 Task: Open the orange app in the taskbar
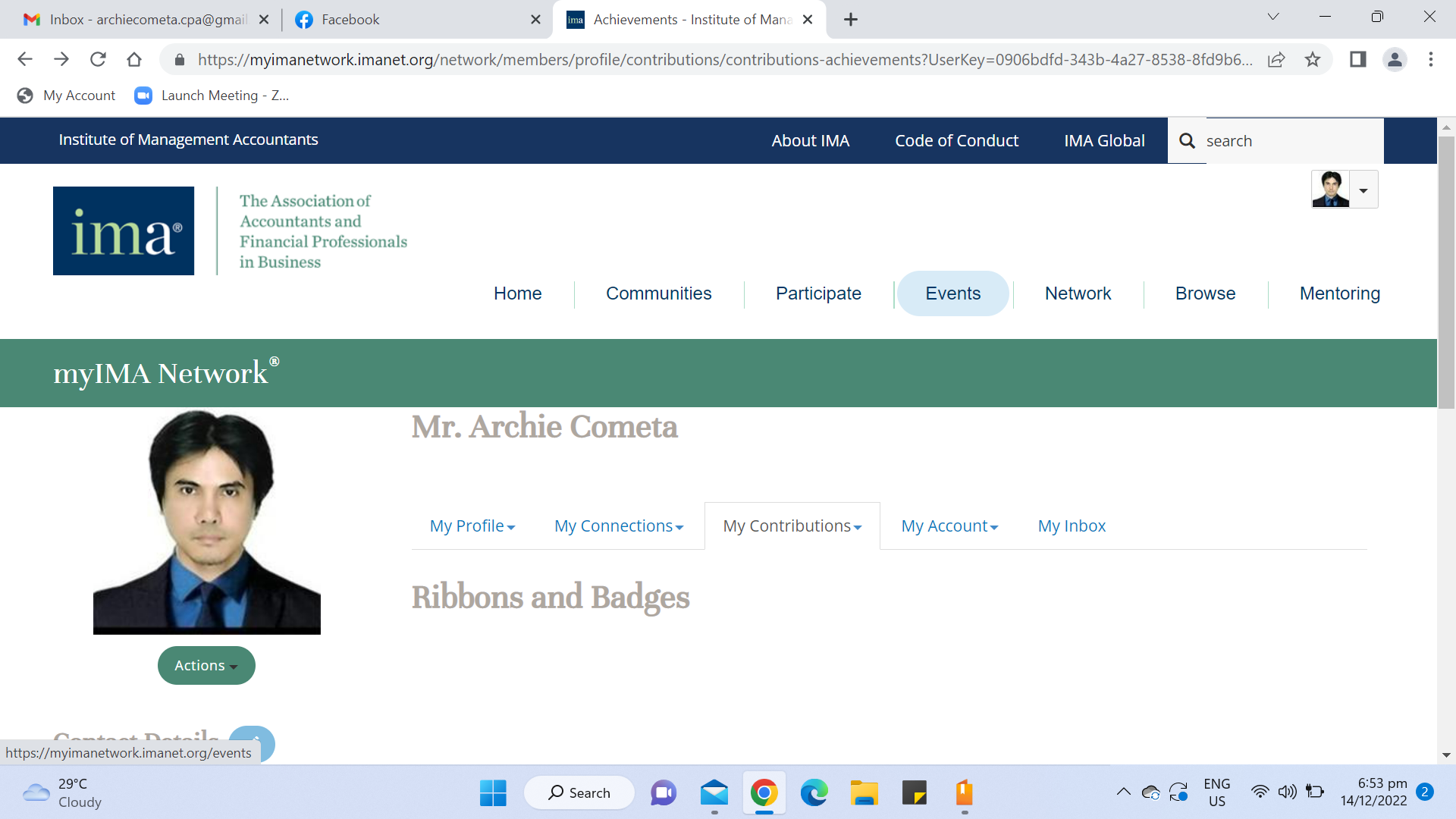pos(965,793)
